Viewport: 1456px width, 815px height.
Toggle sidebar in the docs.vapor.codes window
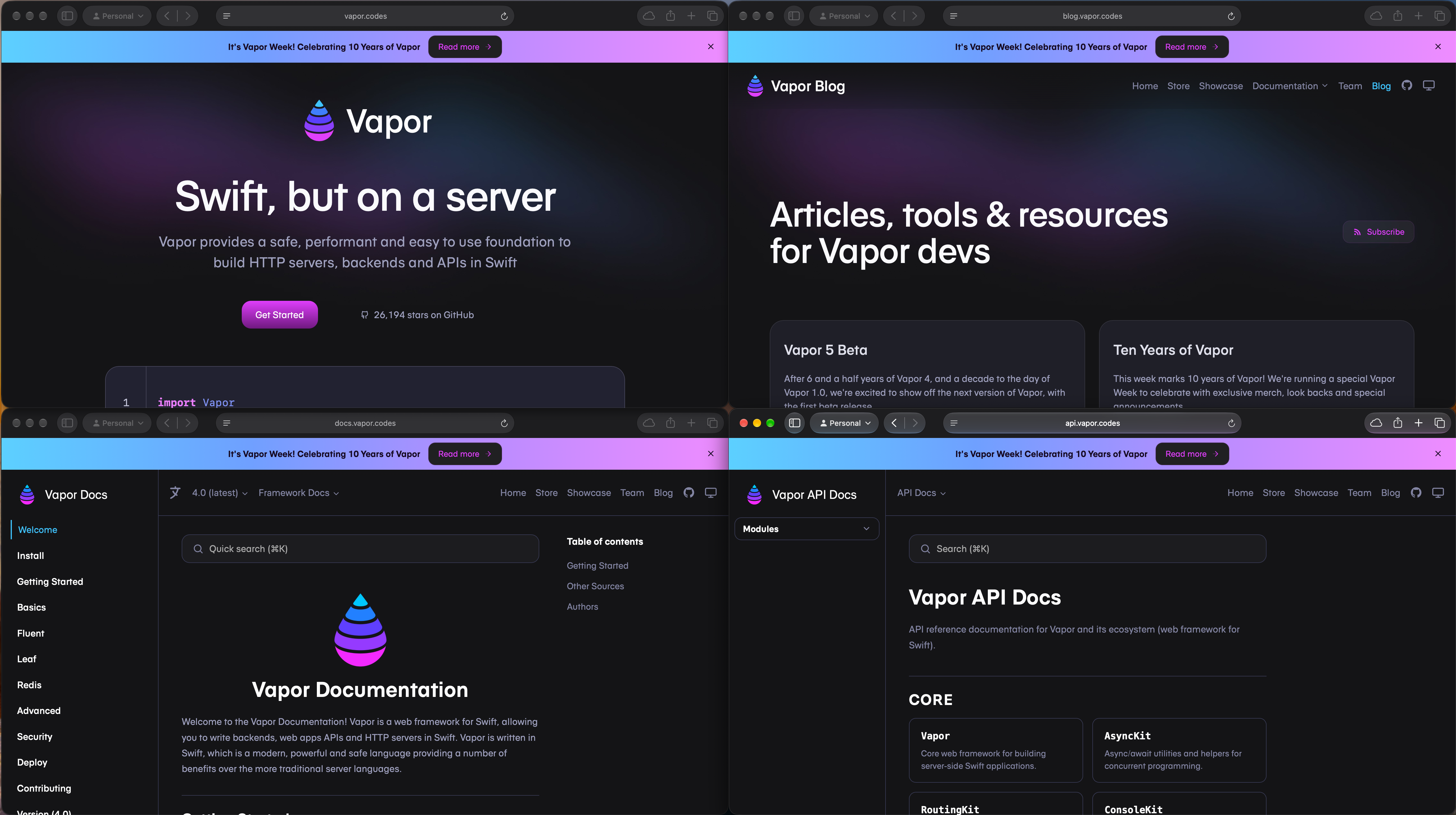pos(67,423)
